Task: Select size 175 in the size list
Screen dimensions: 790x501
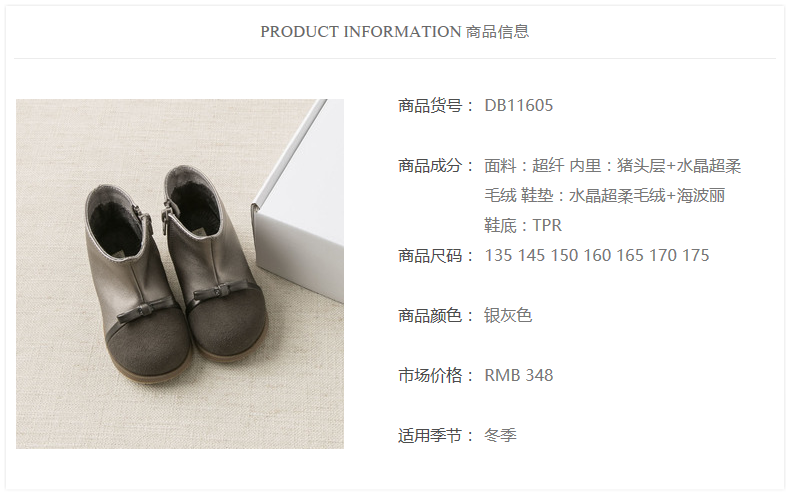Action: [696, 256]
